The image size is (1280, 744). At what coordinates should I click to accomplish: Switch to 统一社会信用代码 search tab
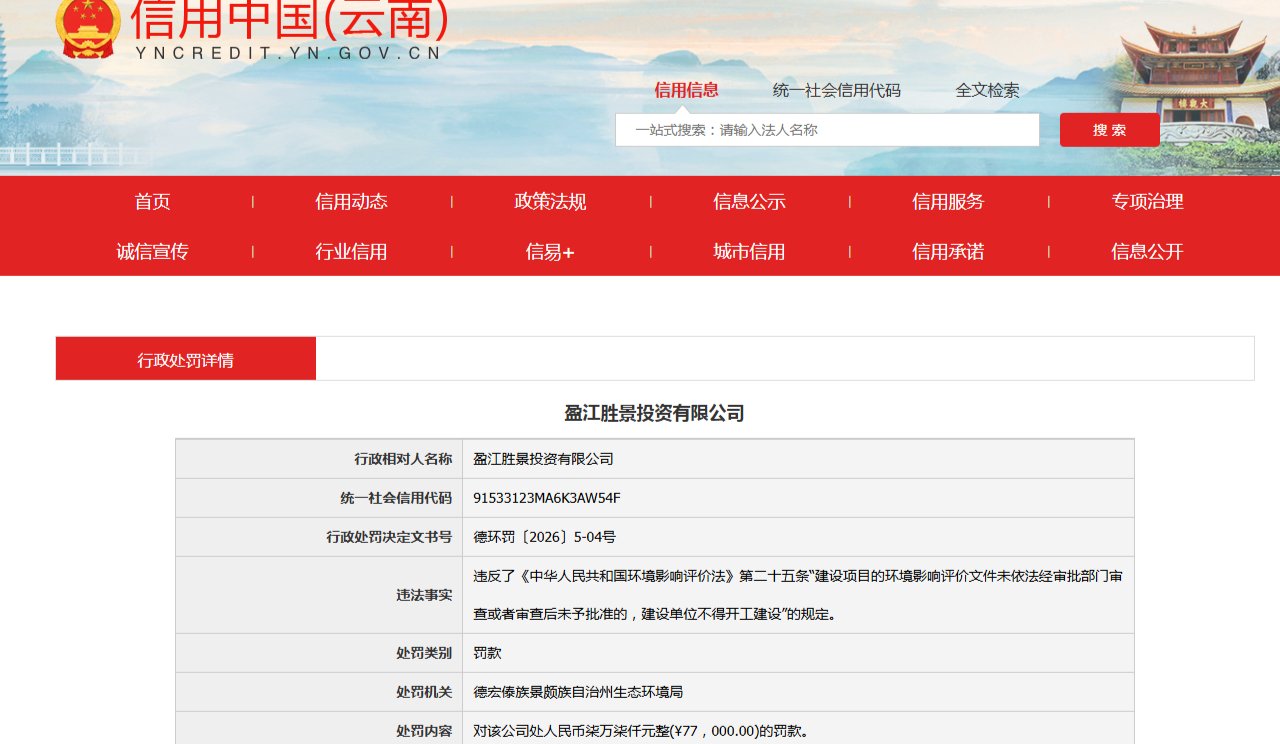pos(837,90)
